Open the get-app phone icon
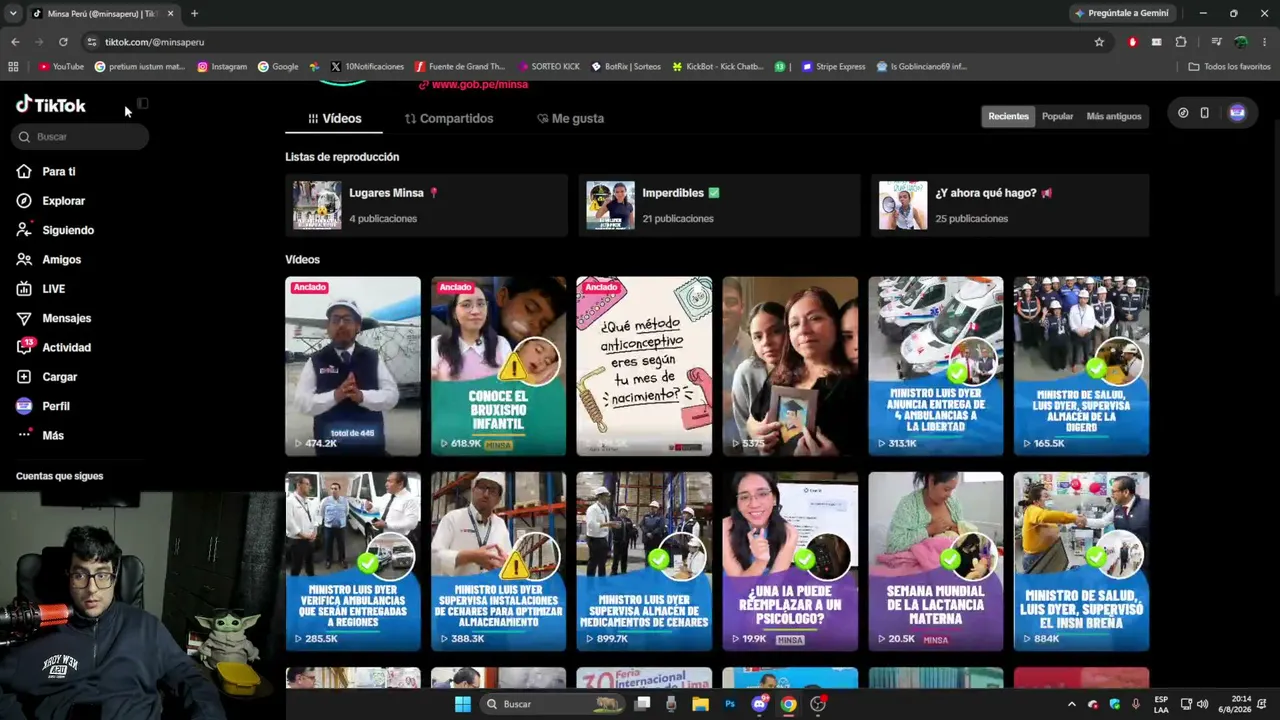1280x720 pixels. [1204, 113]
